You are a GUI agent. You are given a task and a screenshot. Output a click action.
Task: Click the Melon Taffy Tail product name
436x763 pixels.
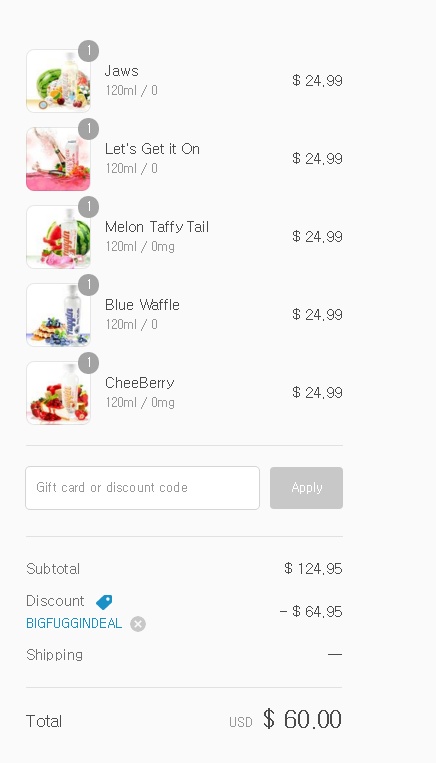pyautogui.click(x=157, y=227)
